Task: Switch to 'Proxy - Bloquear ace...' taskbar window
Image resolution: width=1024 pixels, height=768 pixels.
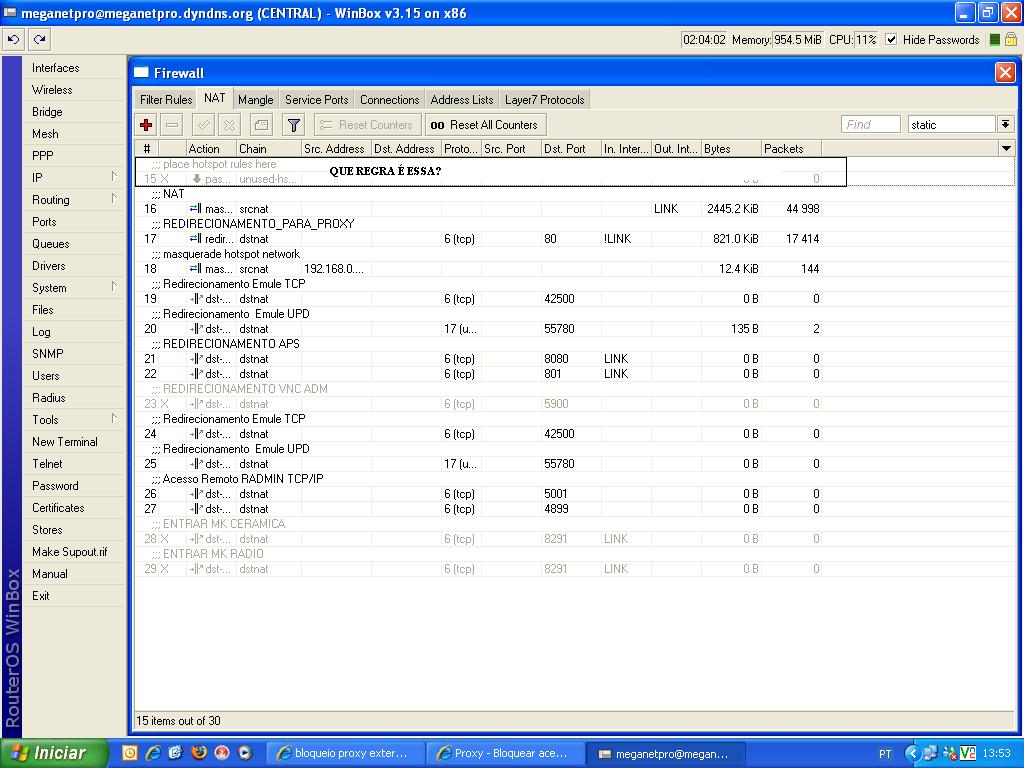Action: click(505, 753)
